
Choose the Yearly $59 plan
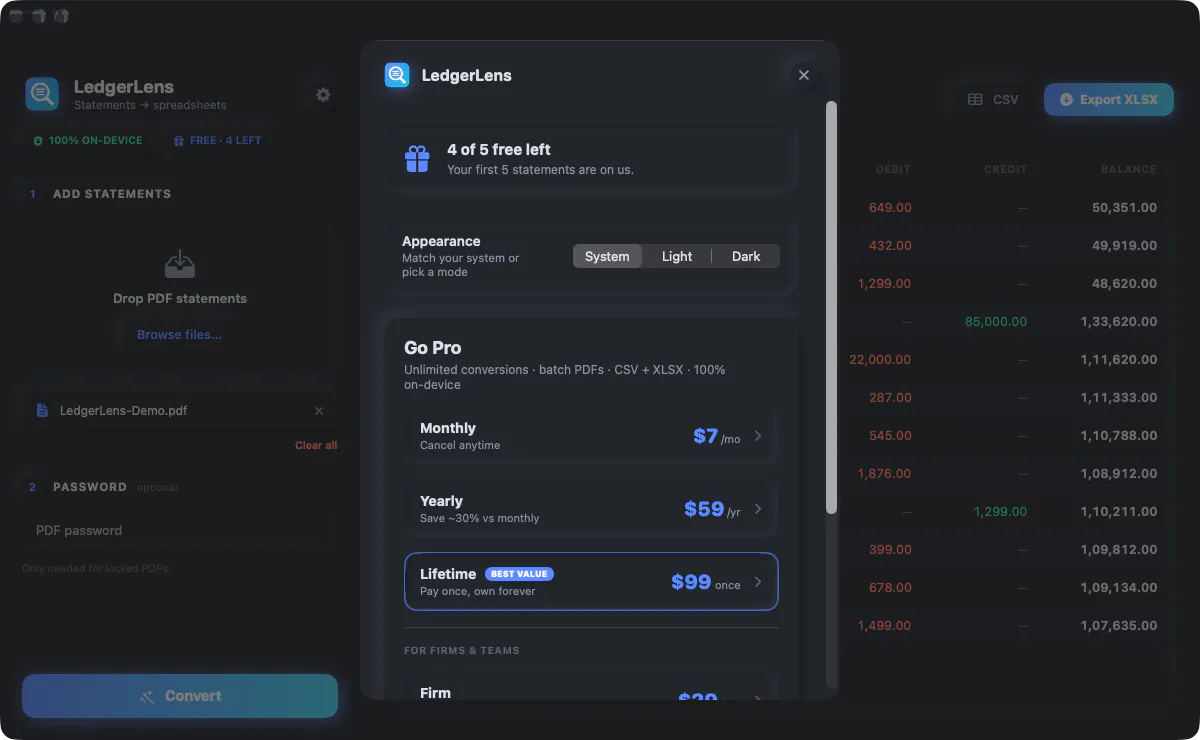point(591,509)
